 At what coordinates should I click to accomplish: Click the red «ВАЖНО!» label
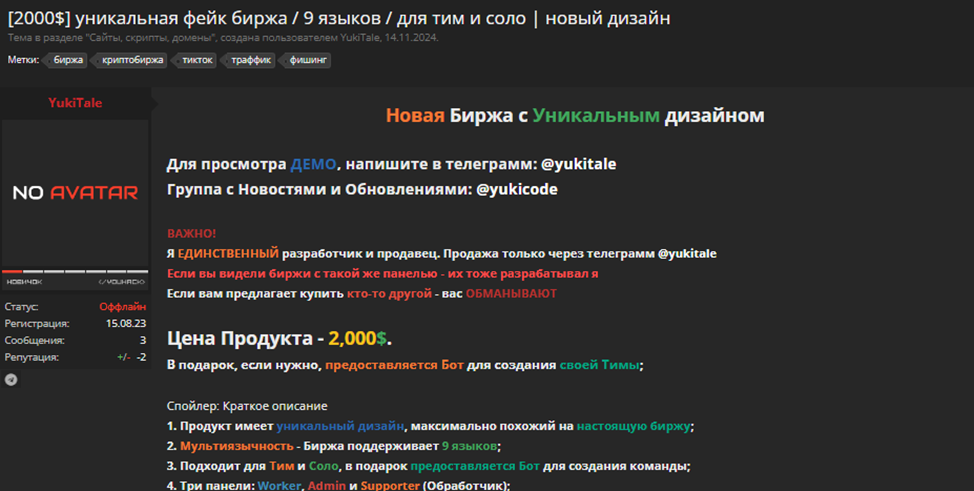point(191,234)
